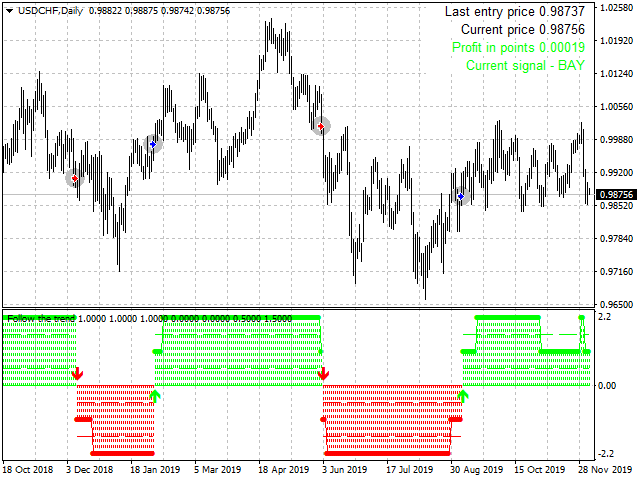
Task: Click the red down arrow at June 2019
Action: click(323, 373)
